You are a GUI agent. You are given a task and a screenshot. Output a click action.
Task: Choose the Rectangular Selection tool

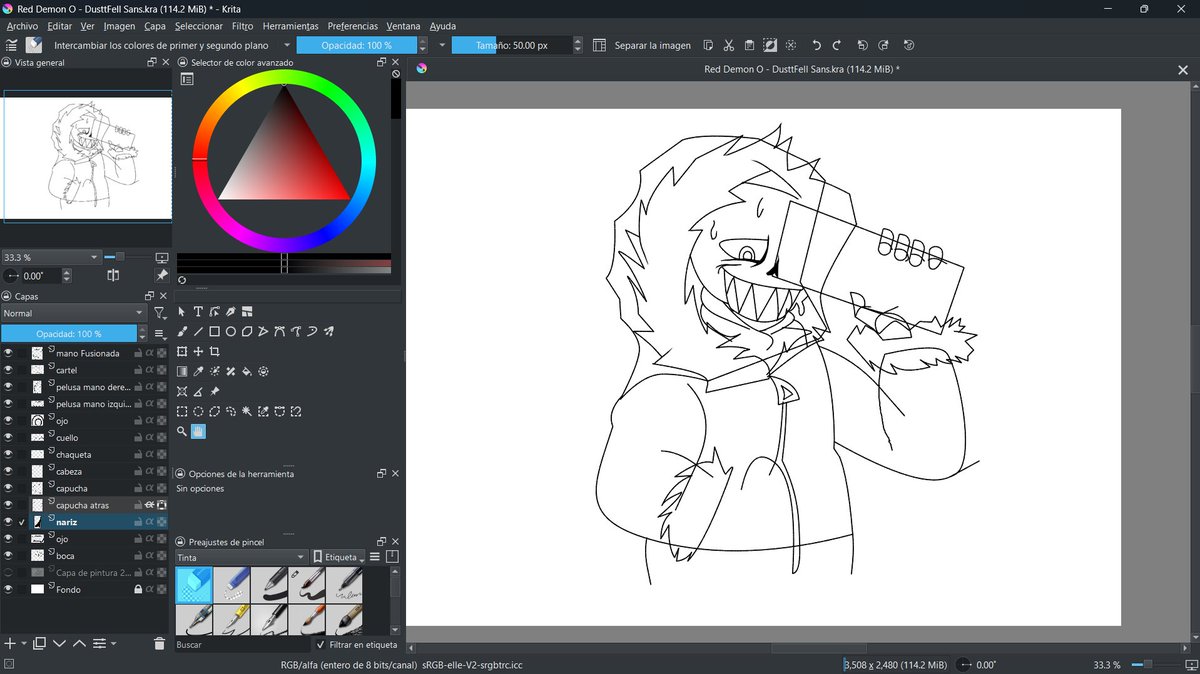click(182, 411)
